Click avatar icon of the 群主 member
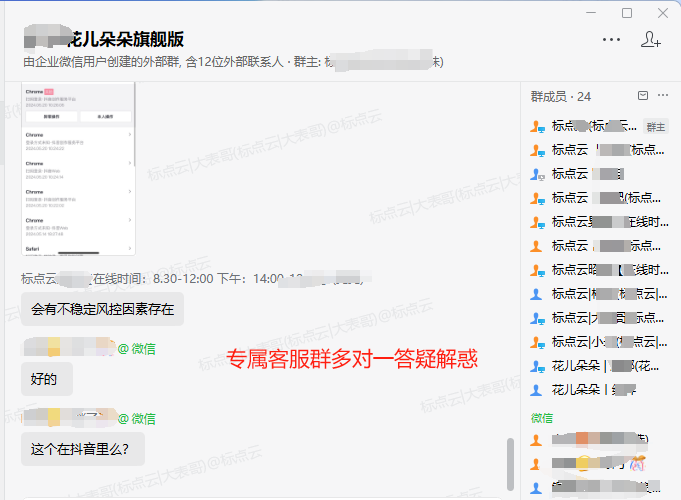681x500 pixels. [x=537, y=127]
